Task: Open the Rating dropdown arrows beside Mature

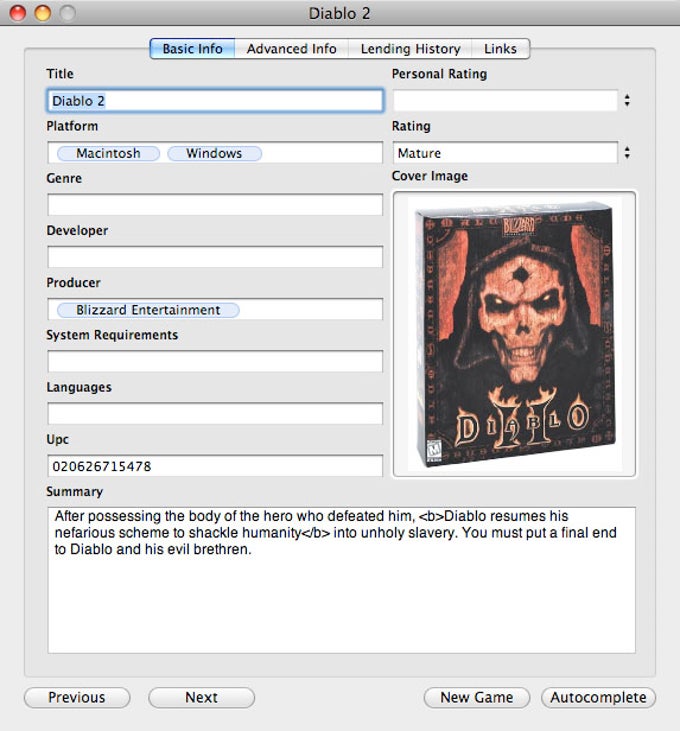Action: pos(627,152)
